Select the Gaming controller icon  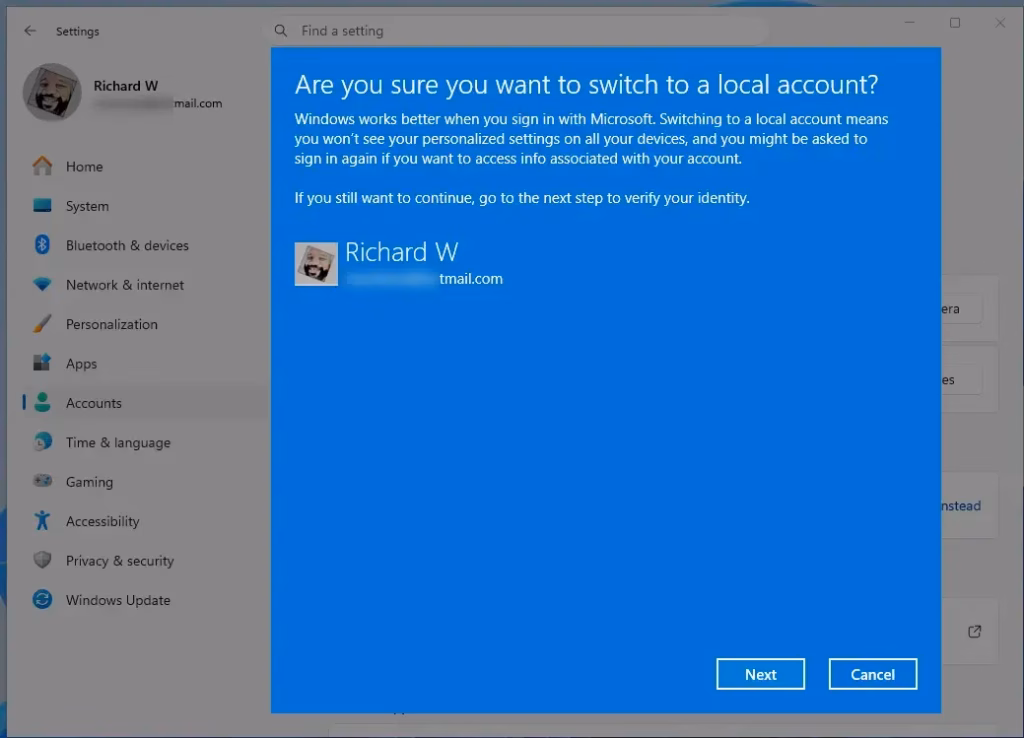(x=42, y=481)
